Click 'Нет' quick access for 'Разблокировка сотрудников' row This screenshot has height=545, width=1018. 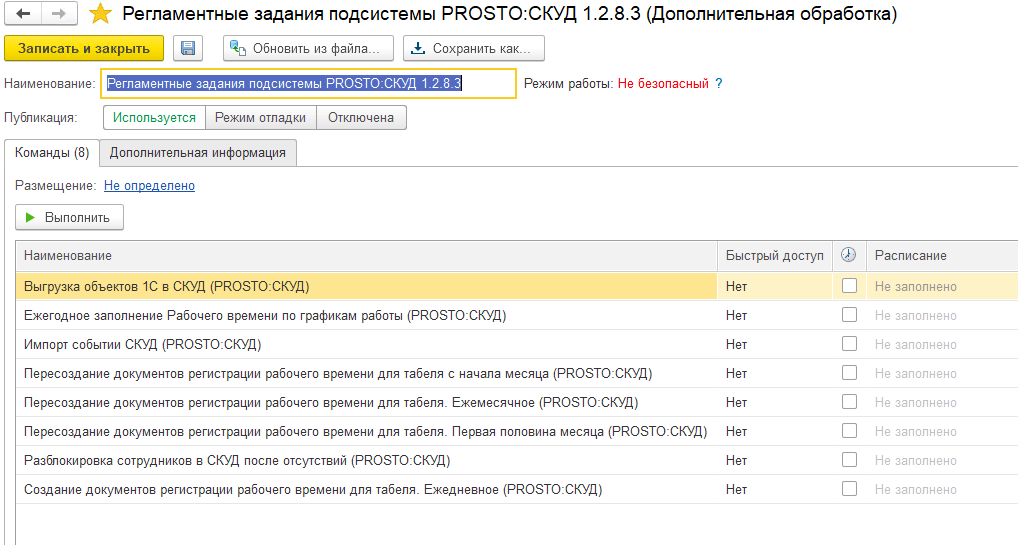pyautogui.click(x=736, y=461)
